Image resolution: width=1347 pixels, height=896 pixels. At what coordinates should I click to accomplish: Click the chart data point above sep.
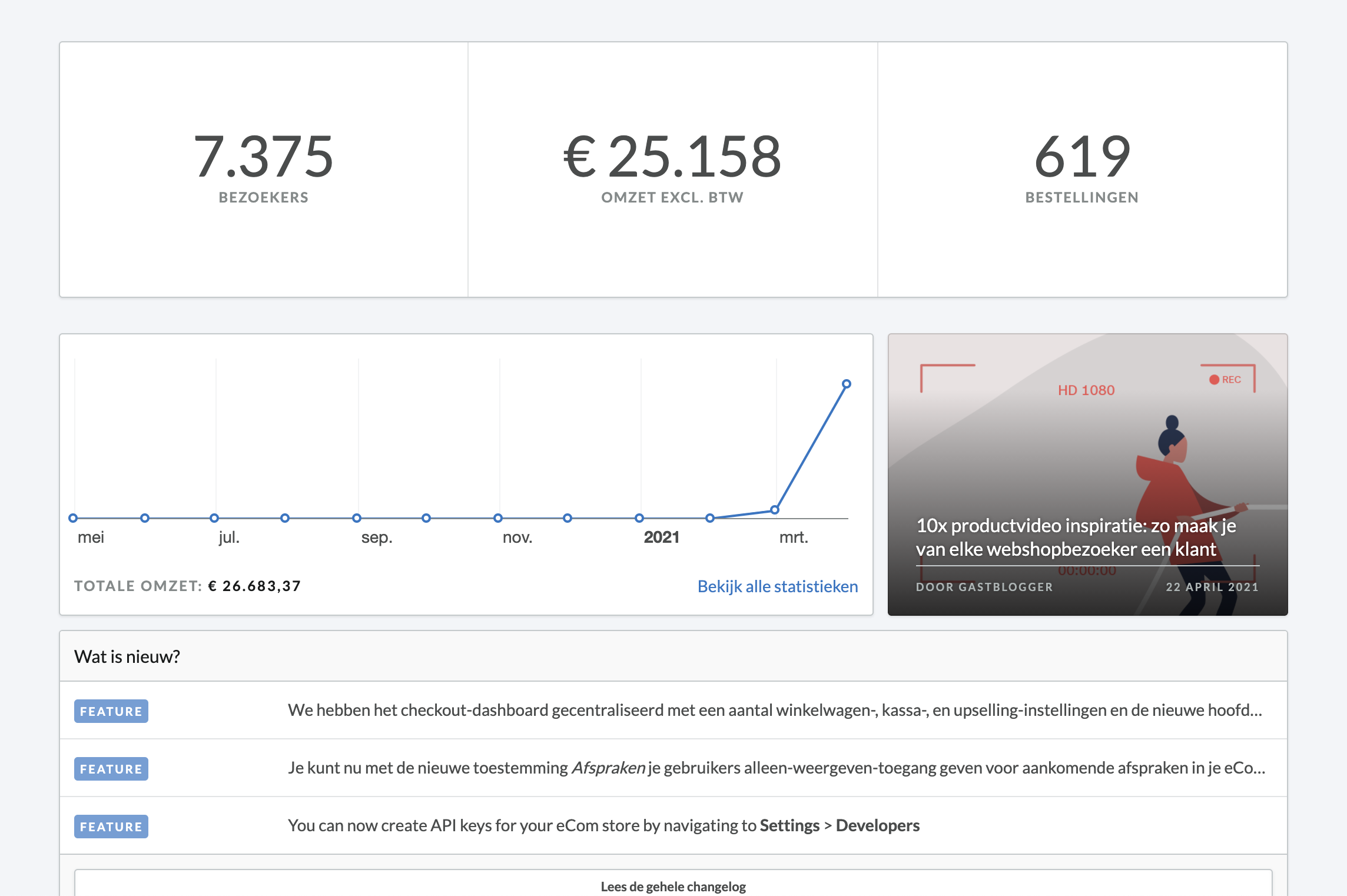pos(357,518)
